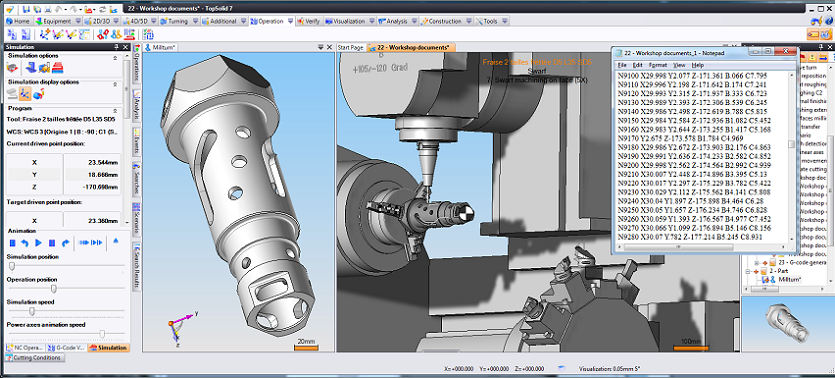Open the Start Page document tab
Image resolution: width=835 pixels, height=378 pixels.
[x=350, y=47]
